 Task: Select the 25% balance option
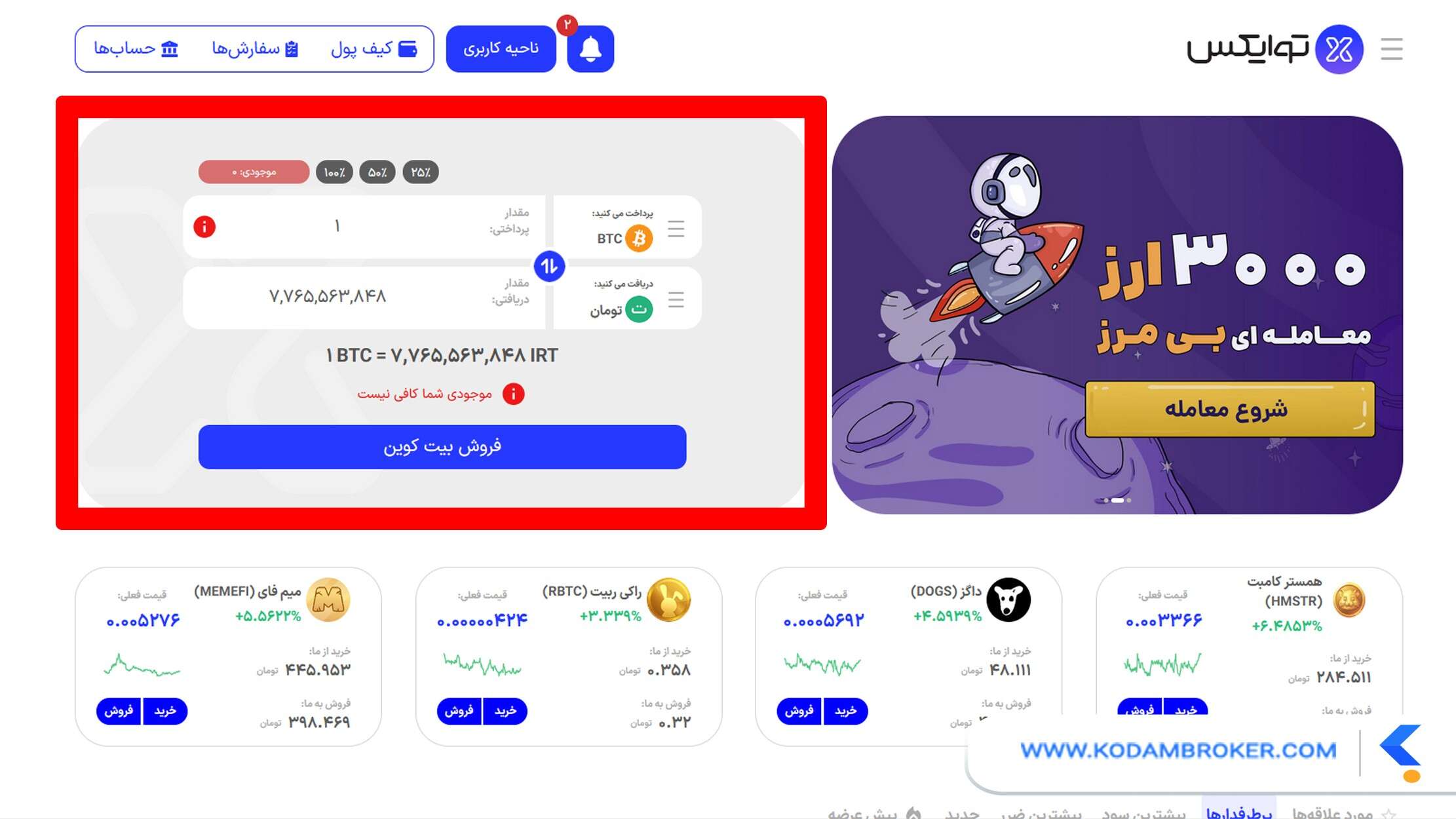coord(421,172)
